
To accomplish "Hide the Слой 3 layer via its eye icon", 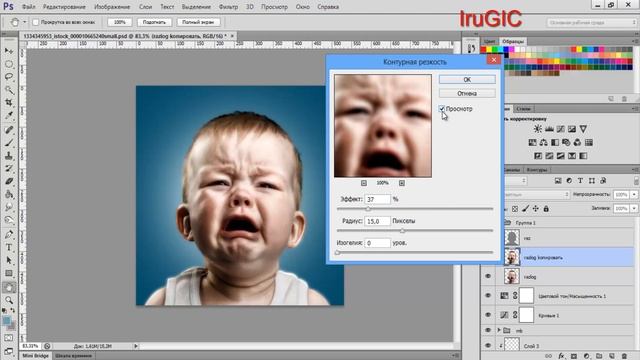I will tap(488, 345).
